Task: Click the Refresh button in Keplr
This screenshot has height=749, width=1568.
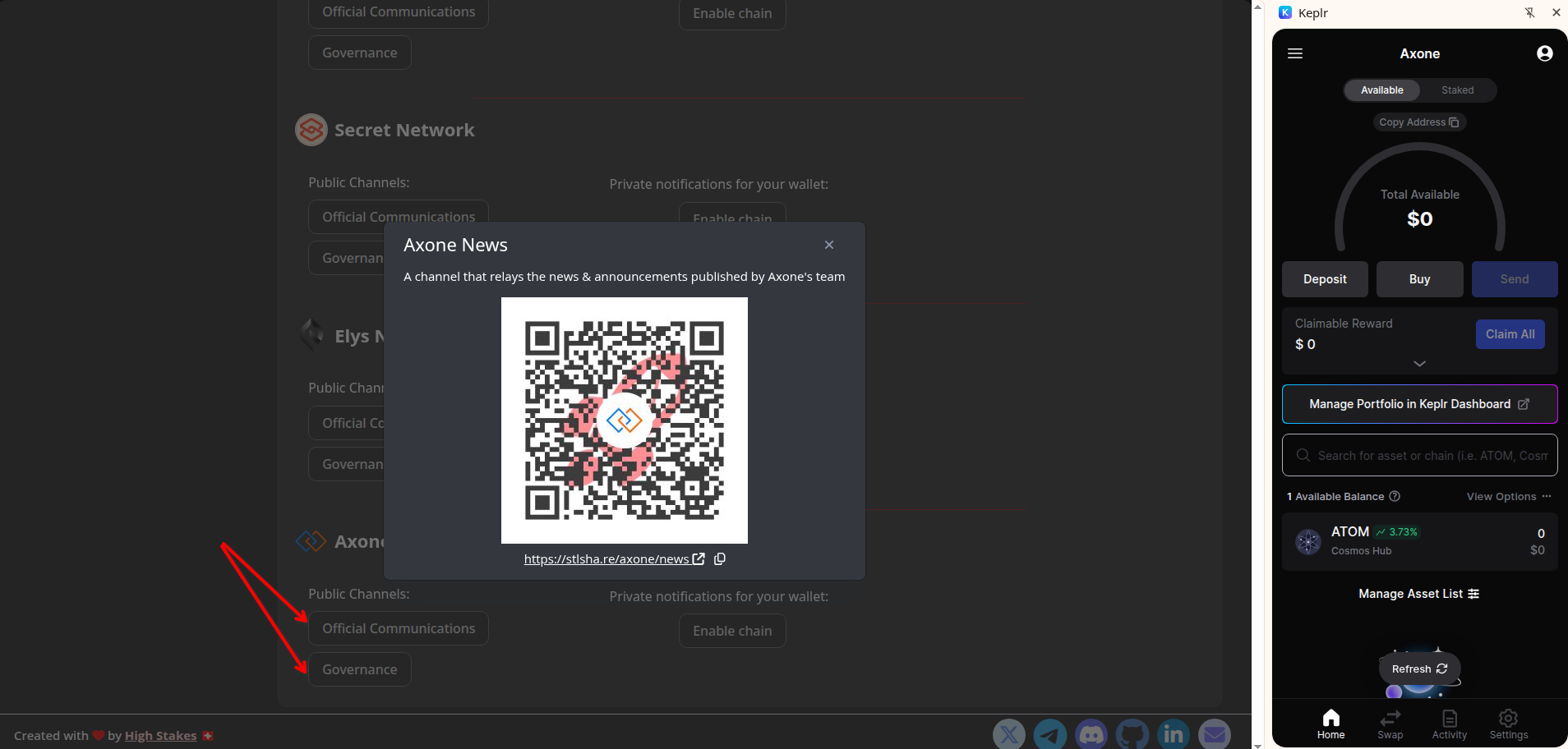Action: 1419,669
